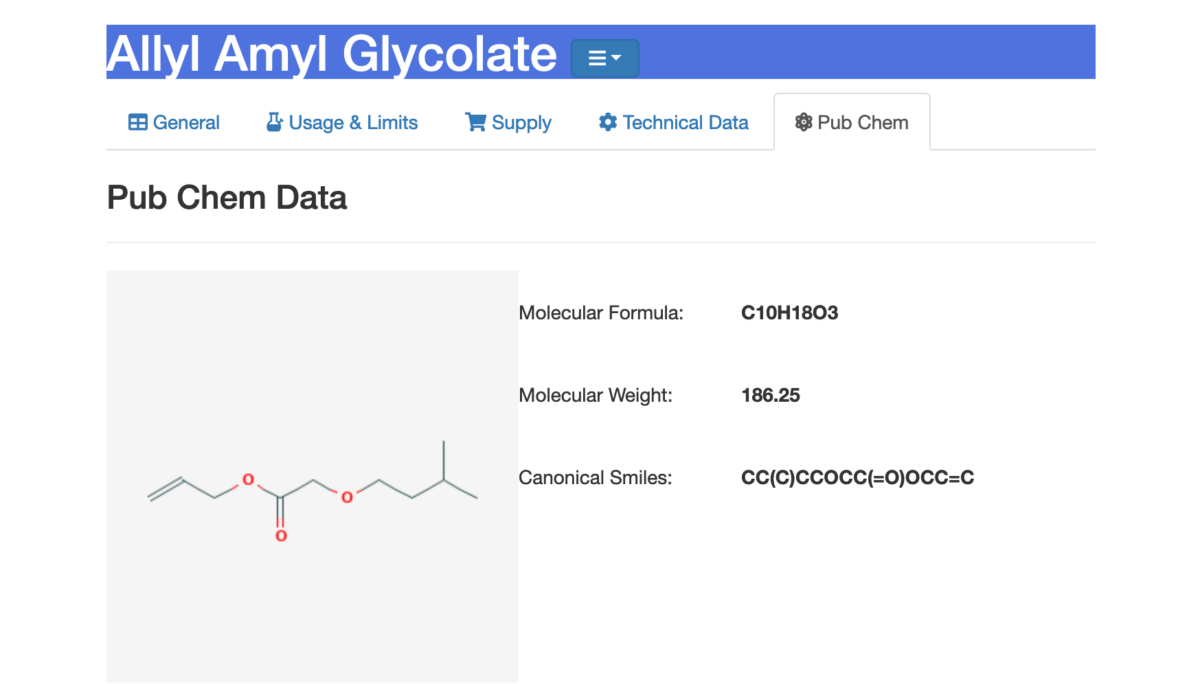Click the molecule structure image
The height and width of the screenshot is (684, 1200).
[x=312, y=476]
